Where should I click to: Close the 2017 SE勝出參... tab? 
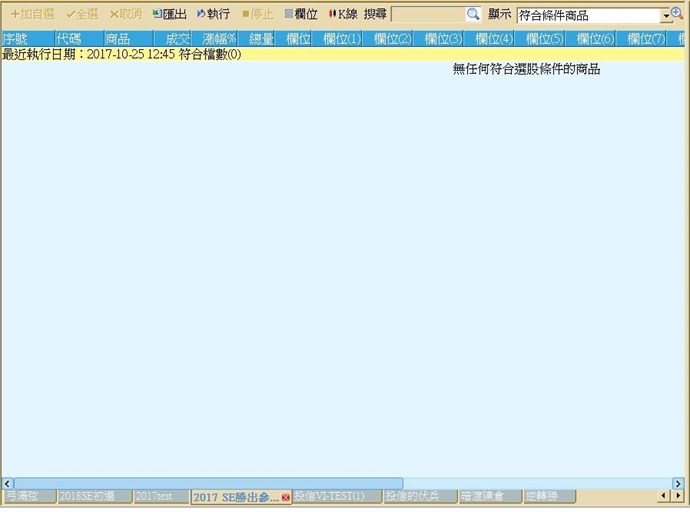point(286,497)
